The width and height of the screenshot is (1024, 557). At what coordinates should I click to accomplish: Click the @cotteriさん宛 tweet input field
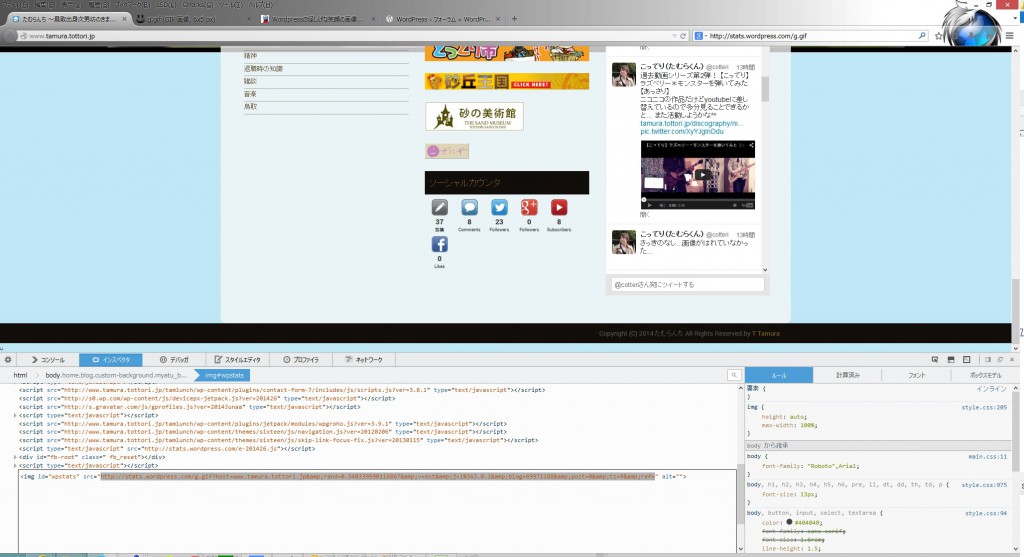click(686, 285)
